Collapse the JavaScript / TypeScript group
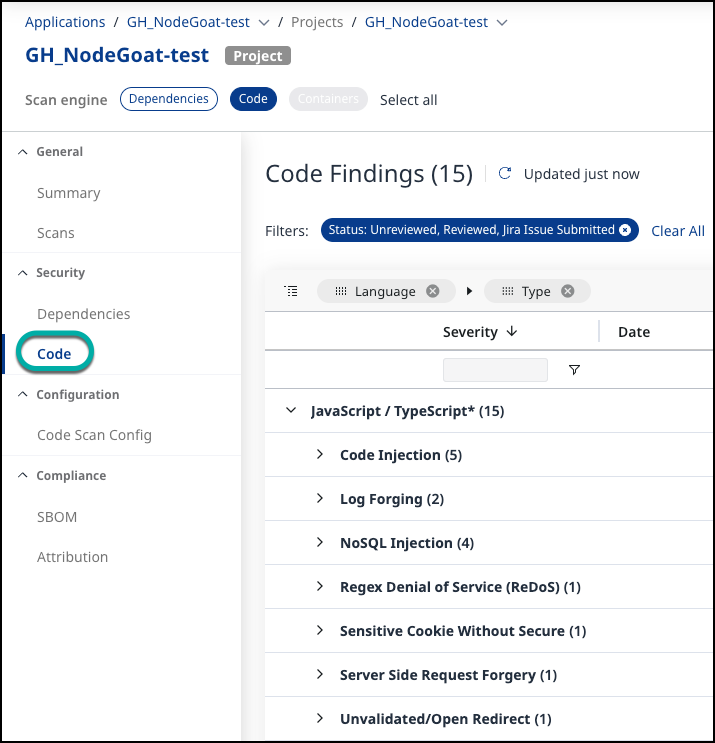This screenshot has height=743, width=715. point(291,411)
